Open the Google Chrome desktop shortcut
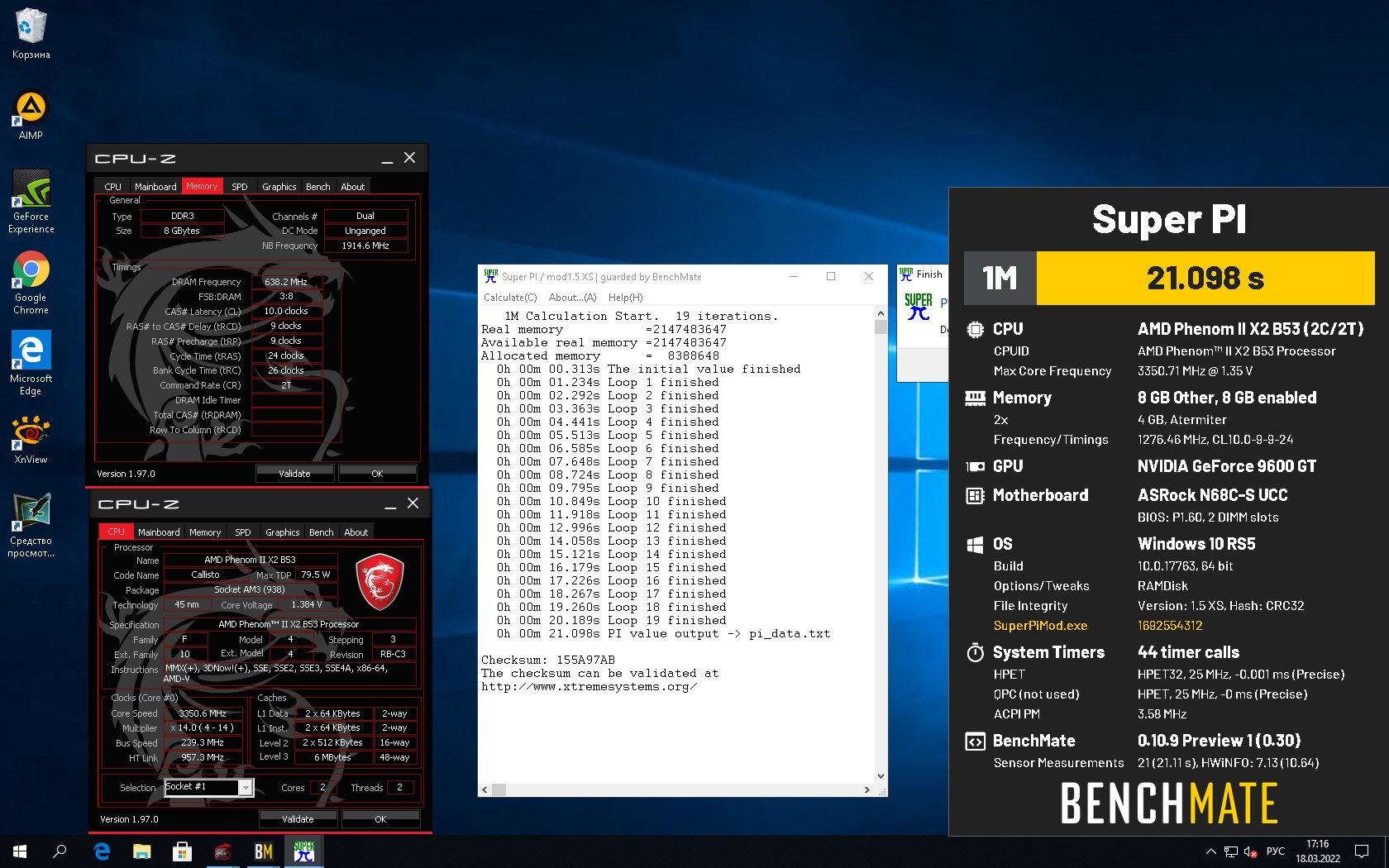This screenshot has width=1389, height=868. [x=31, y=282]
